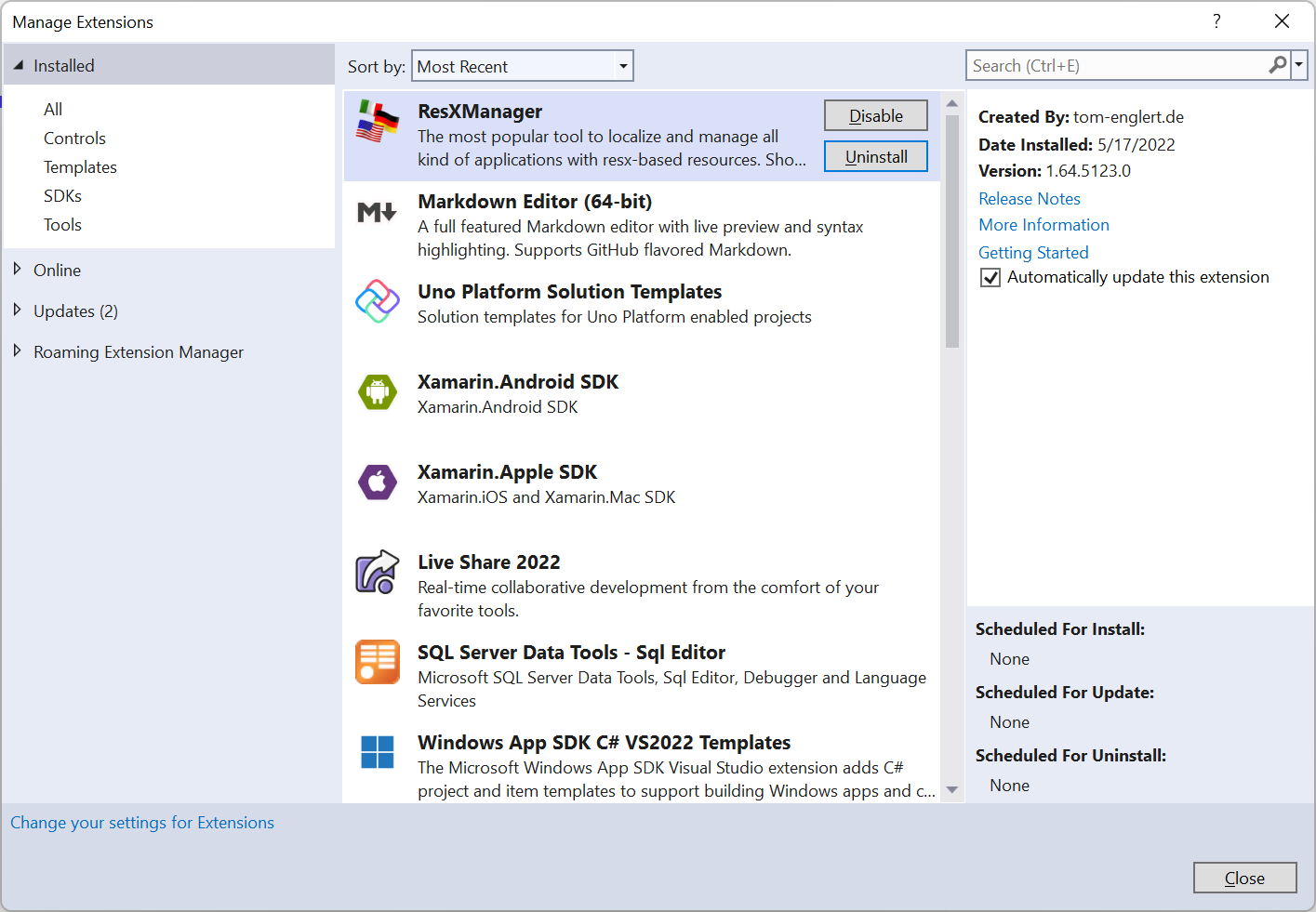
Task: Click the scroll down arrow of extension list
Action: [951, 790]
